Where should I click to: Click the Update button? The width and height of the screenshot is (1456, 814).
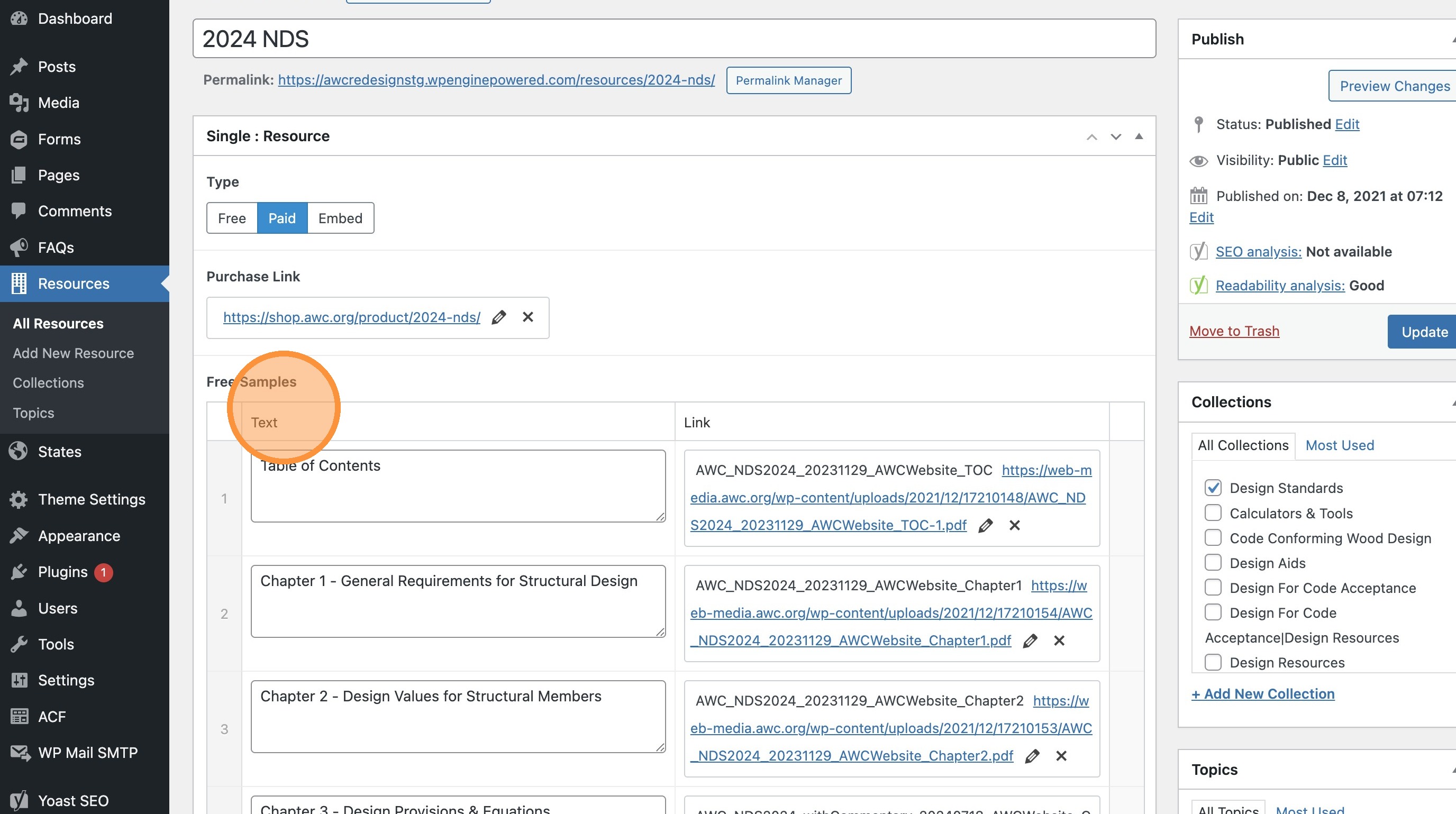coord(1424,332)
